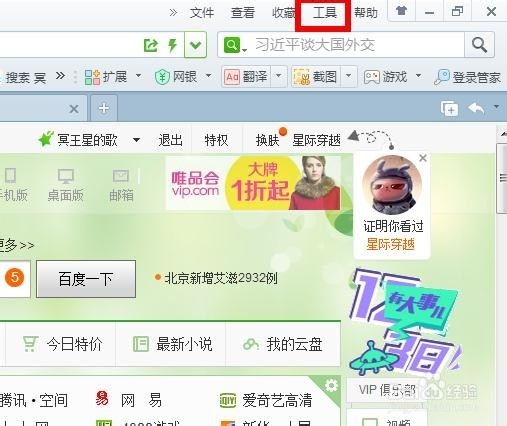Open the 扩展 dropdown arrow
Viewport: 507px width, 426px height.
[x=138, y=76]
